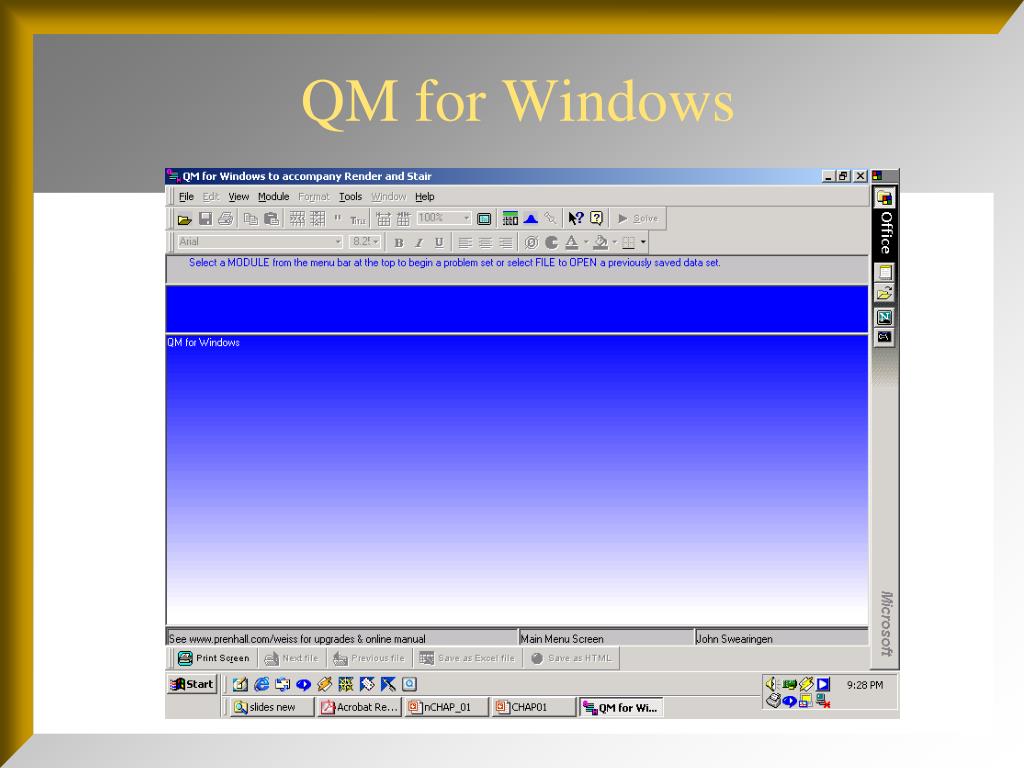Expand the font color dropdown arrow
The width and height of the screenshot is (1024, 768).
[x=586, y=242]
